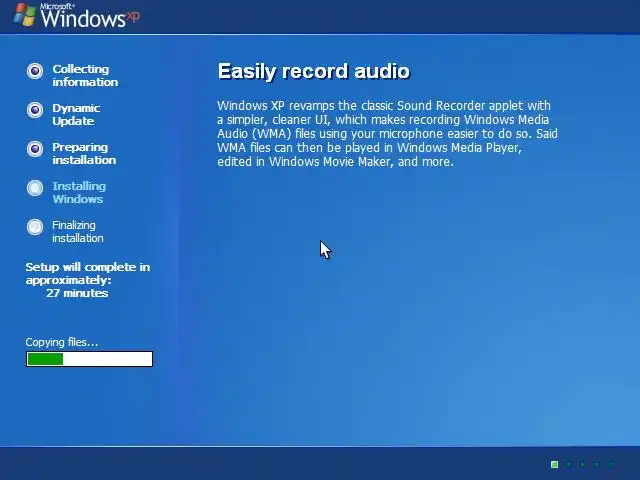Image resolution: width=640 pixels, height=480 pixels.
Task: Click the Sound Recorder description paragraph
Action: click(387, 134)
